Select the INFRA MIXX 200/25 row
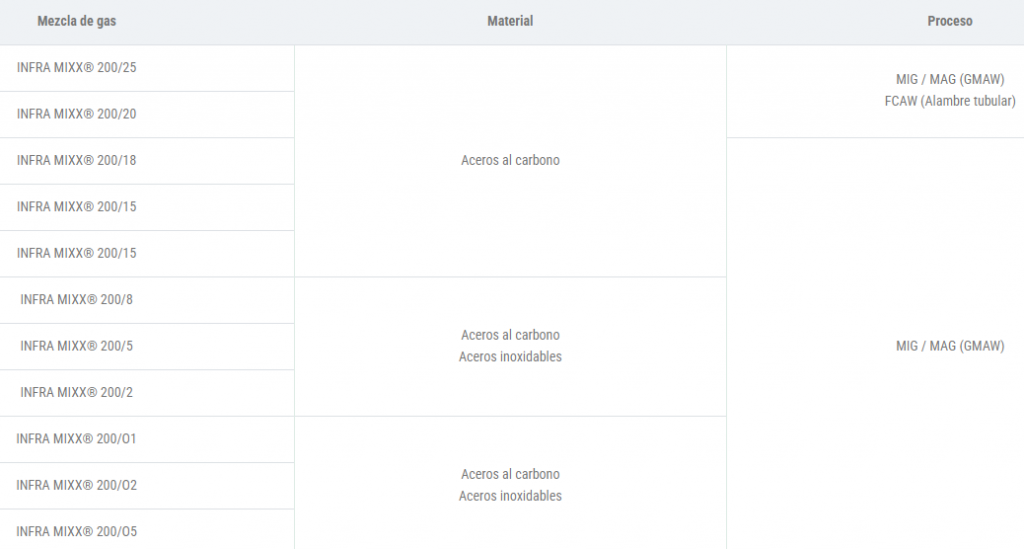 tap(147, 68)
